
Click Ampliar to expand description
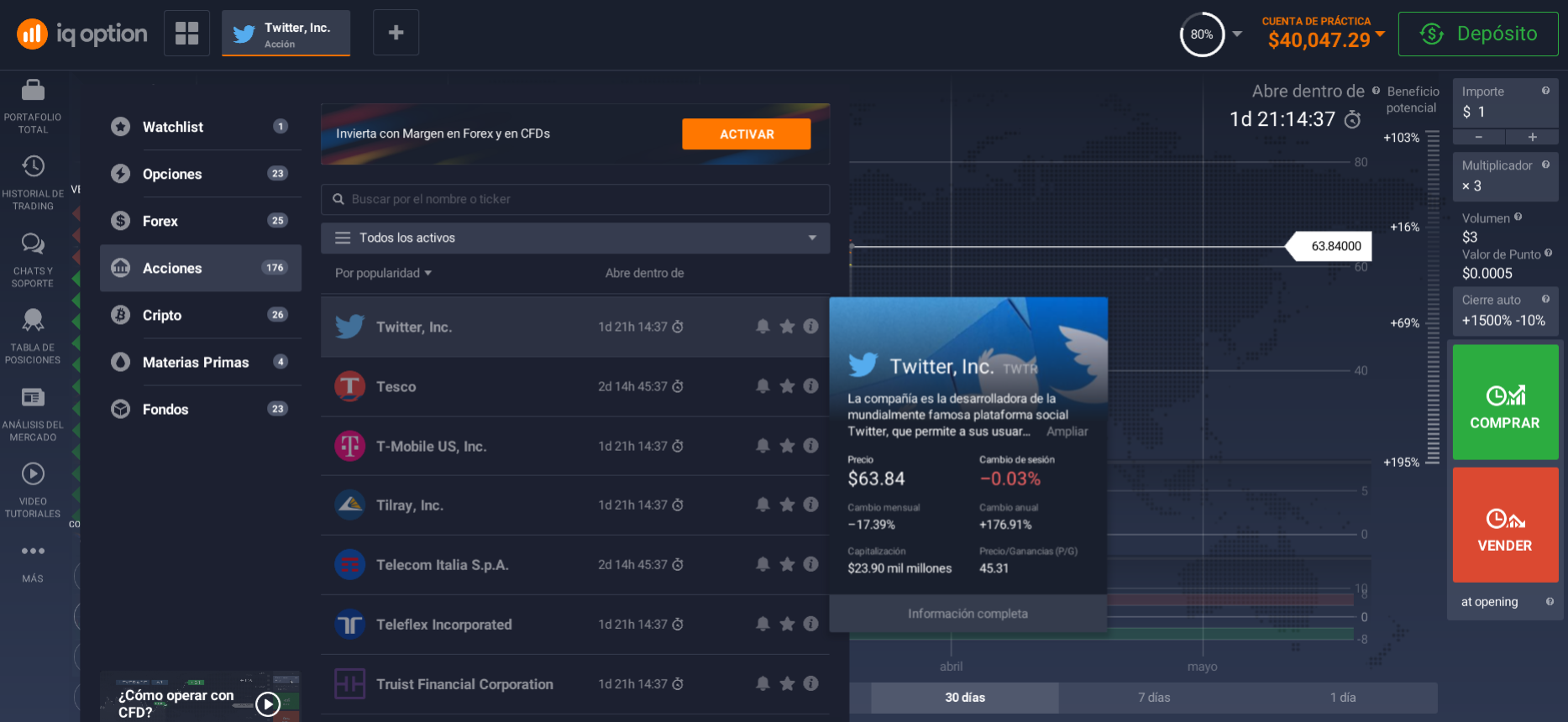pos(1067,432)
